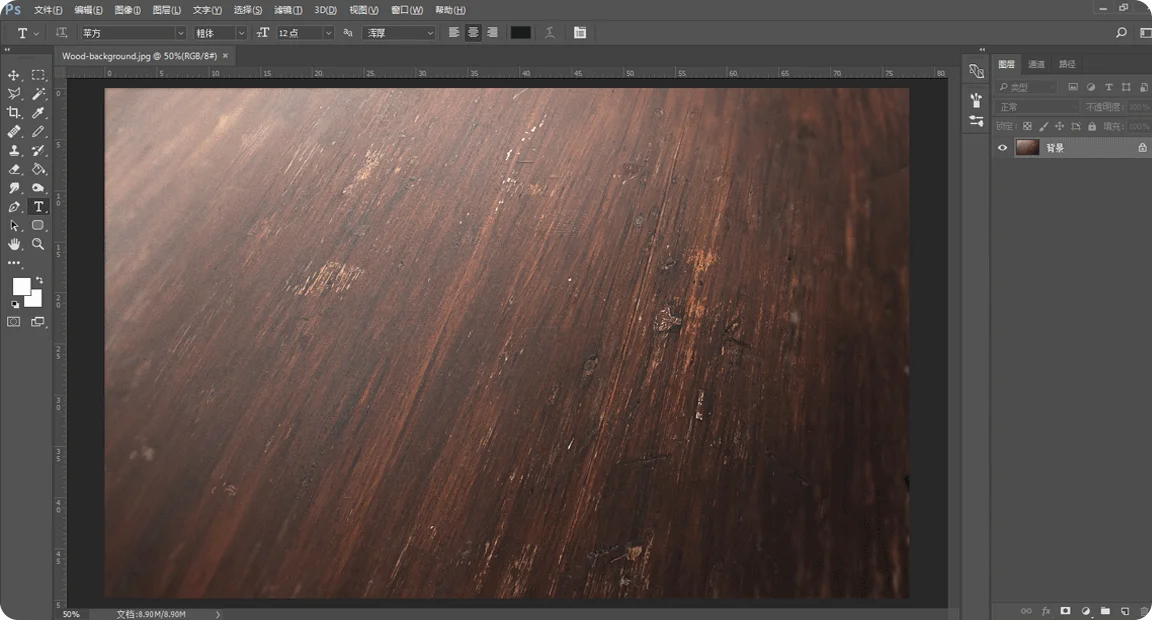
Task: Change the screen mode
Action: coord(38,322)
